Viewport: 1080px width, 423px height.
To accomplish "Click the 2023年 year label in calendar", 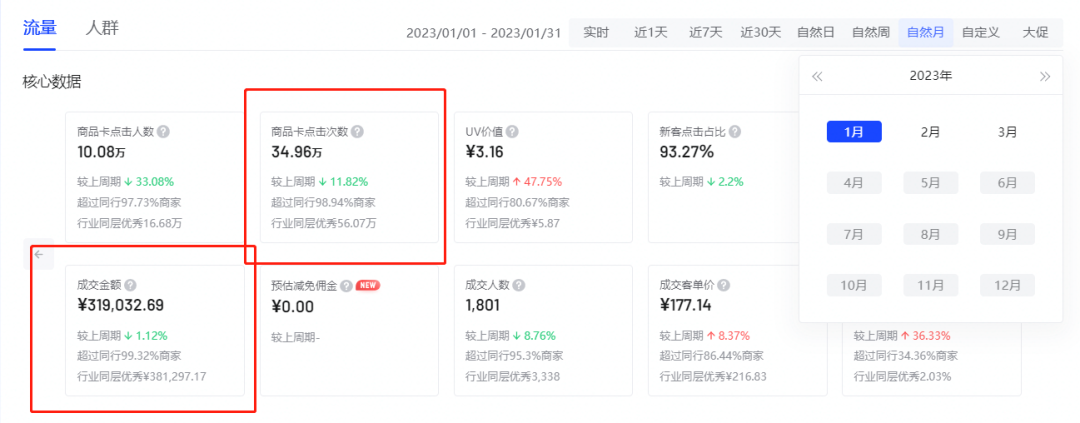I will click(931, 76).
